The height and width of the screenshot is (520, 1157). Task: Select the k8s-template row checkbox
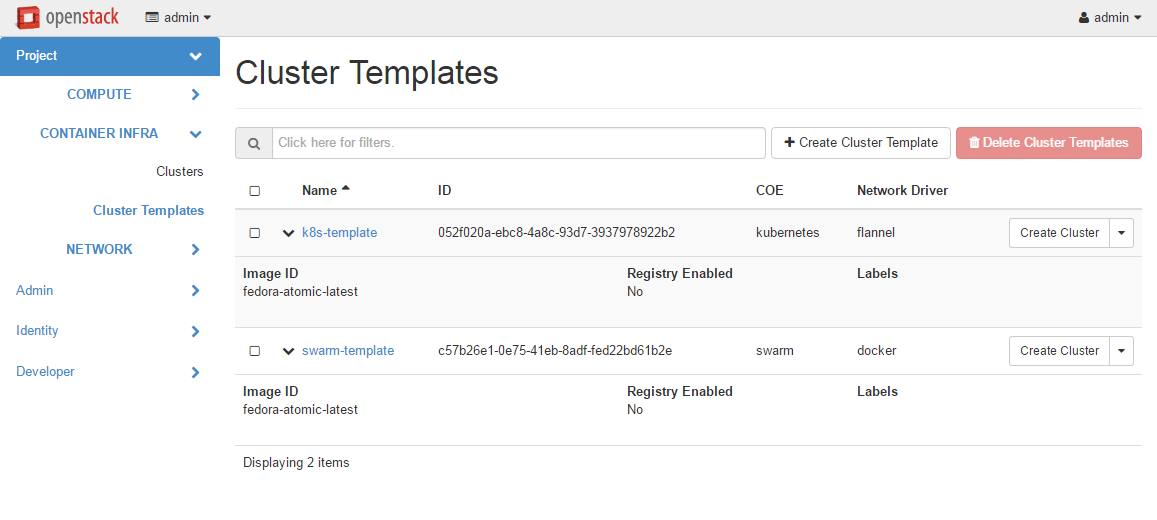tap(254, 233)
